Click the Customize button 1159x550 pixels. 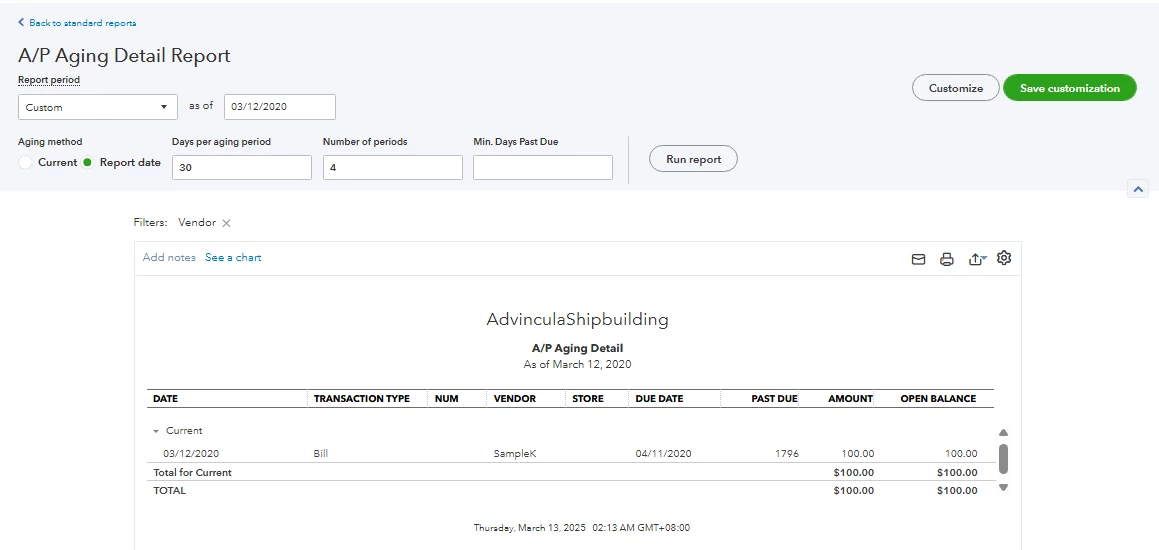point(956,88)
